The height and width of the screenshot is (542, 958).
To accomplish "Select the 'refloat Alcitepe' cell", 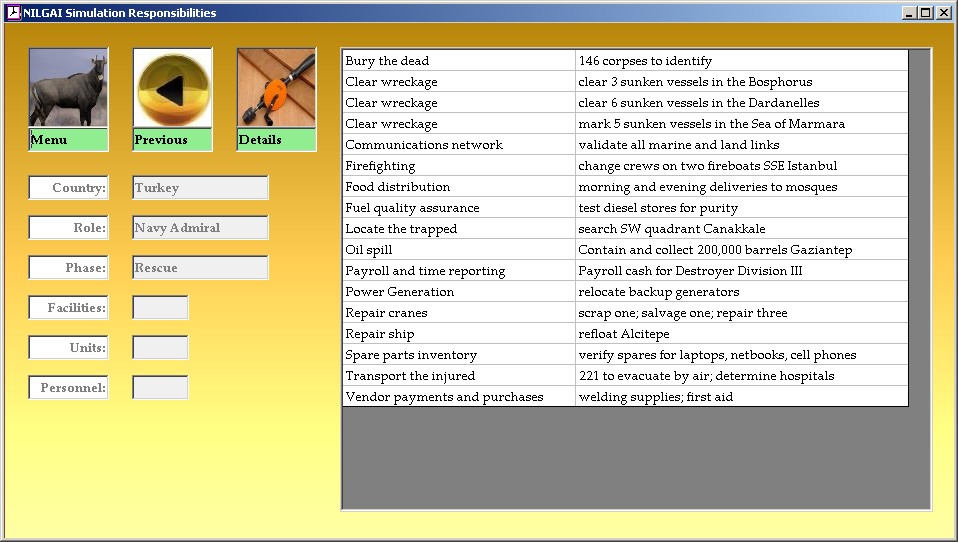I will pos(741,334).
